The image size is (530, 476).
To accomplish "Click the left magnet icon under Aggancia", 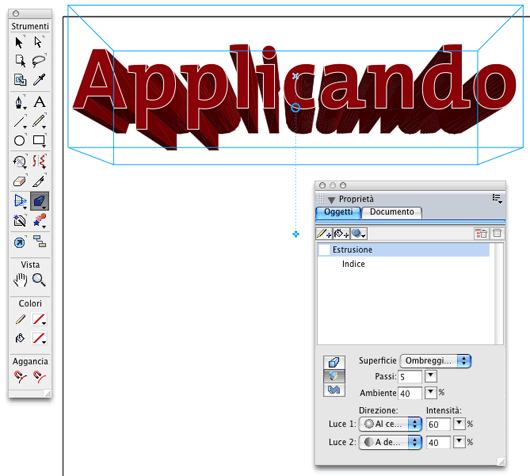I will click(20, 377).
